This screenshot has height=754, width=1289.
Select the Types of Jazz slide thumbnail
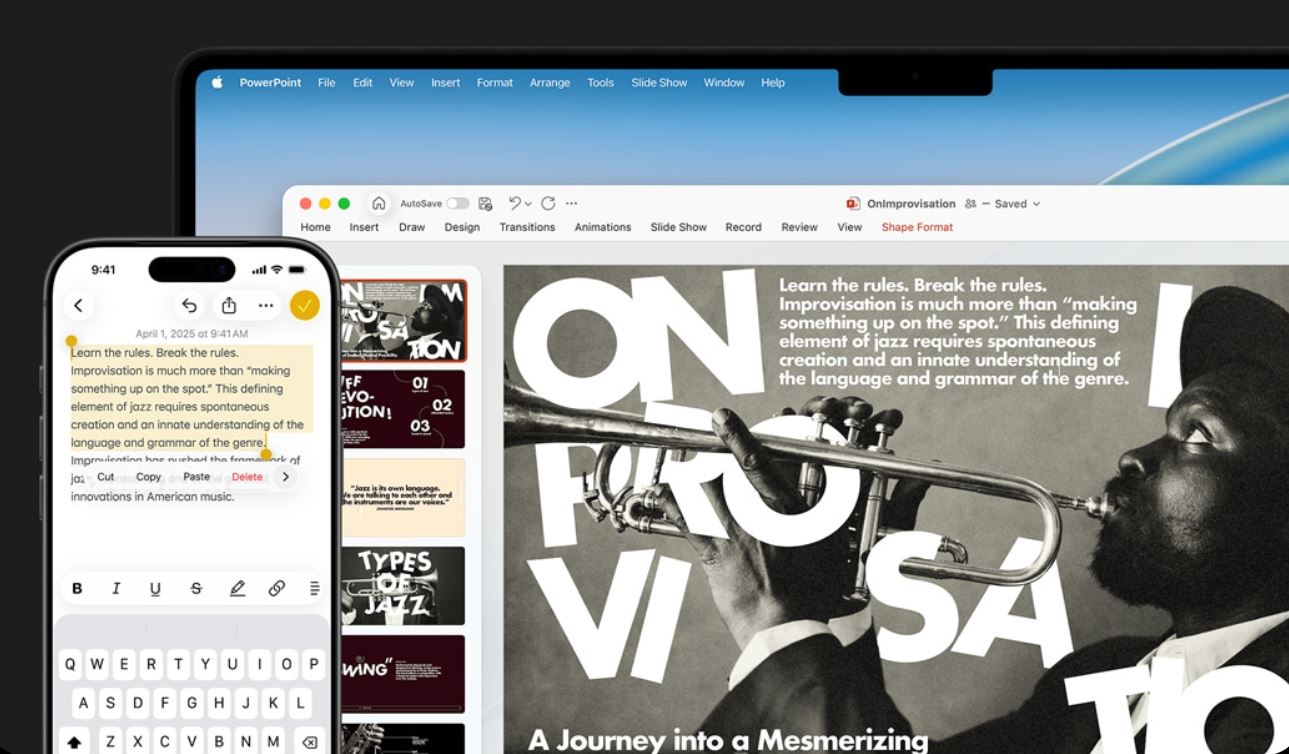click(x=403, y=585)
